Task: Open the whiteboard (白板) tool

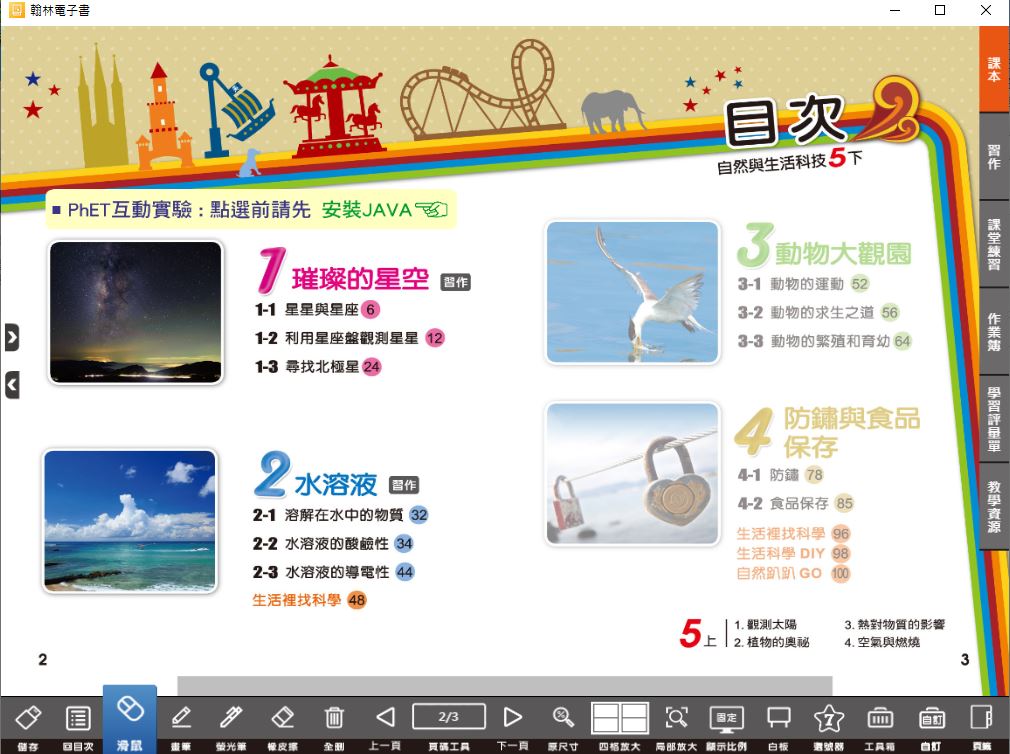Action: [x=778, y=718]
